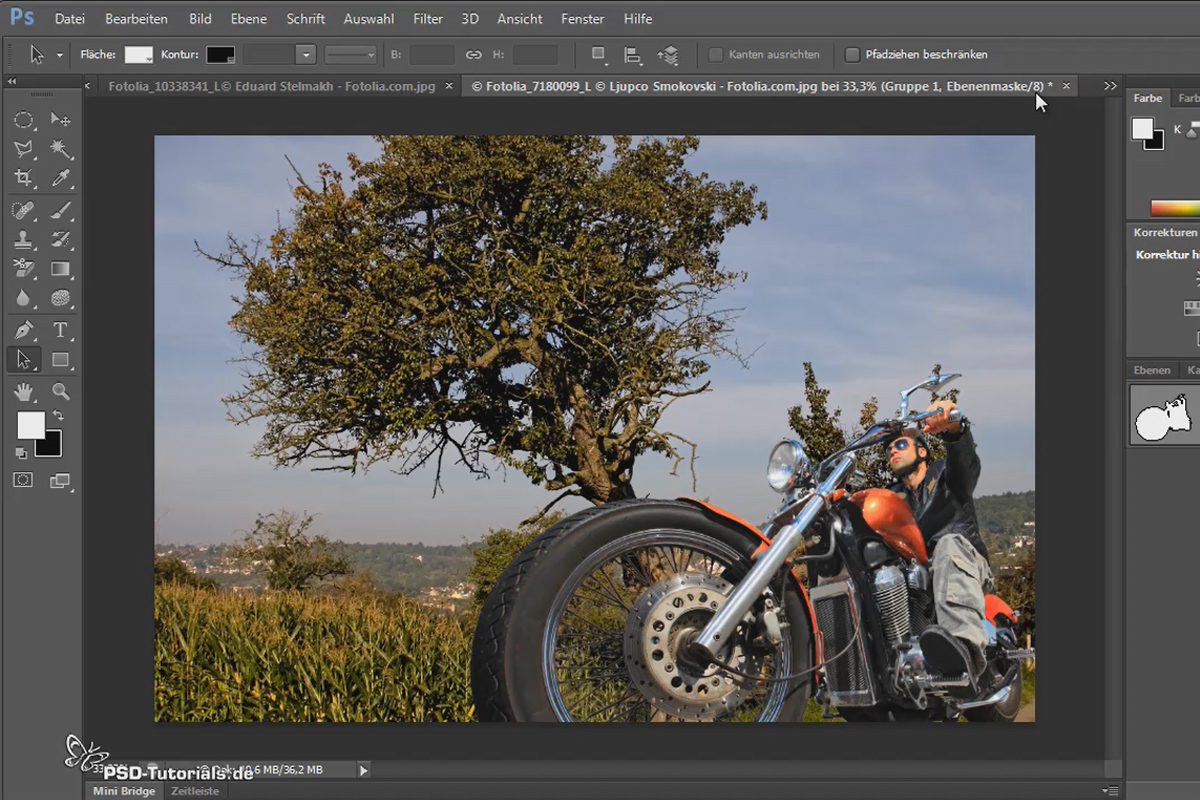Select the Horizontal Type tool
Screen dimensions: 1200x800
[60, 330]
